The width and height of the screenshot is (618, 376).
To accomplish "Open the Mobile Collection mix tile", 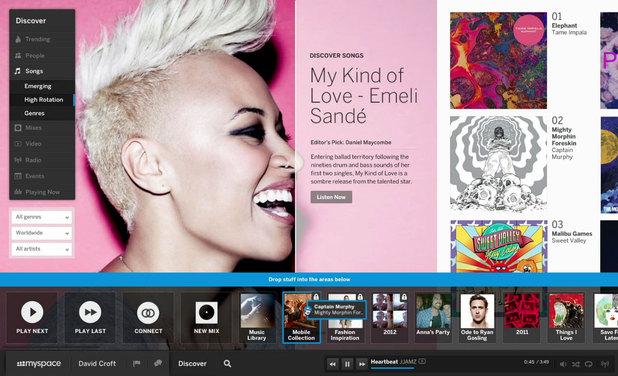I will click(302, 317).
